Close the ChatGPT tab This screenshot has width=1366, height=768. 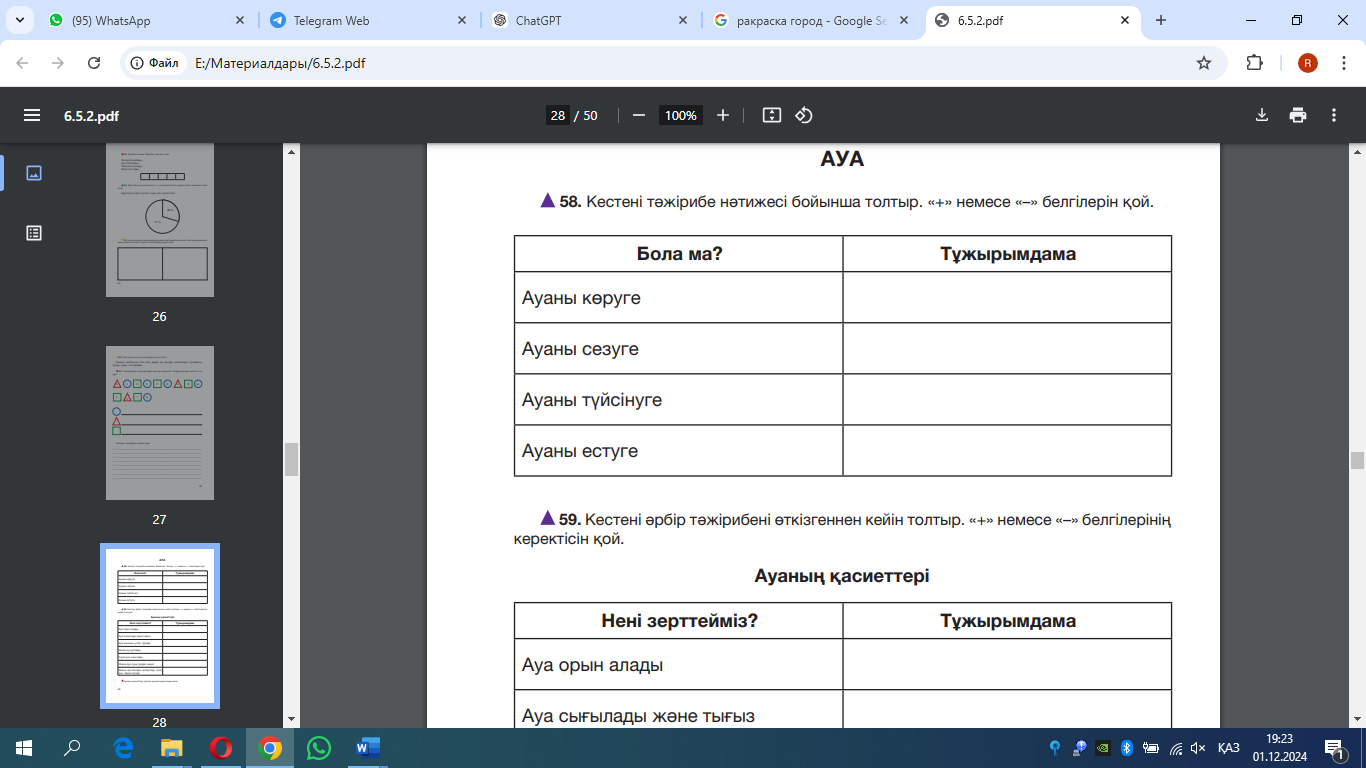683,20
